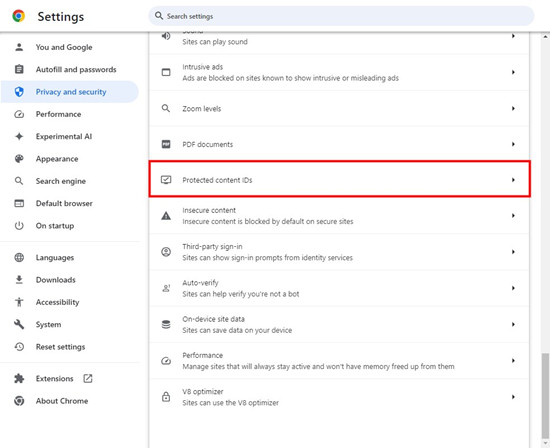Open Search engine settings
This screenshot has width=550, height=448.
click(x=69, y=181)
